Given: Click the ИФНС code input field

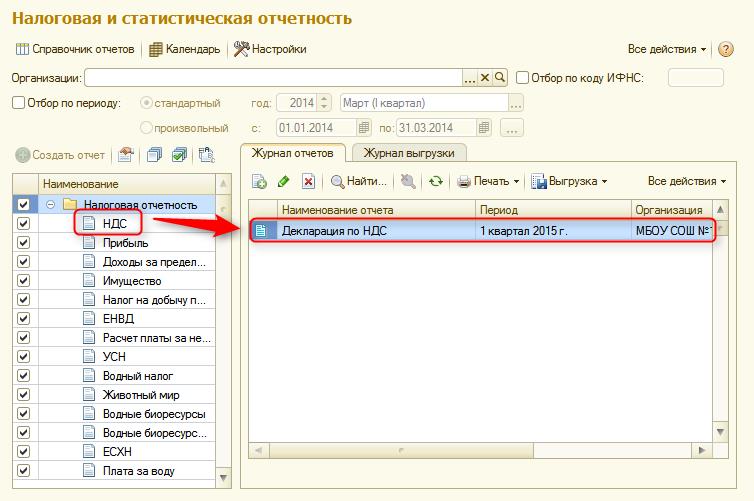Looking at the screenshot, I should click(x=695, y=77).
